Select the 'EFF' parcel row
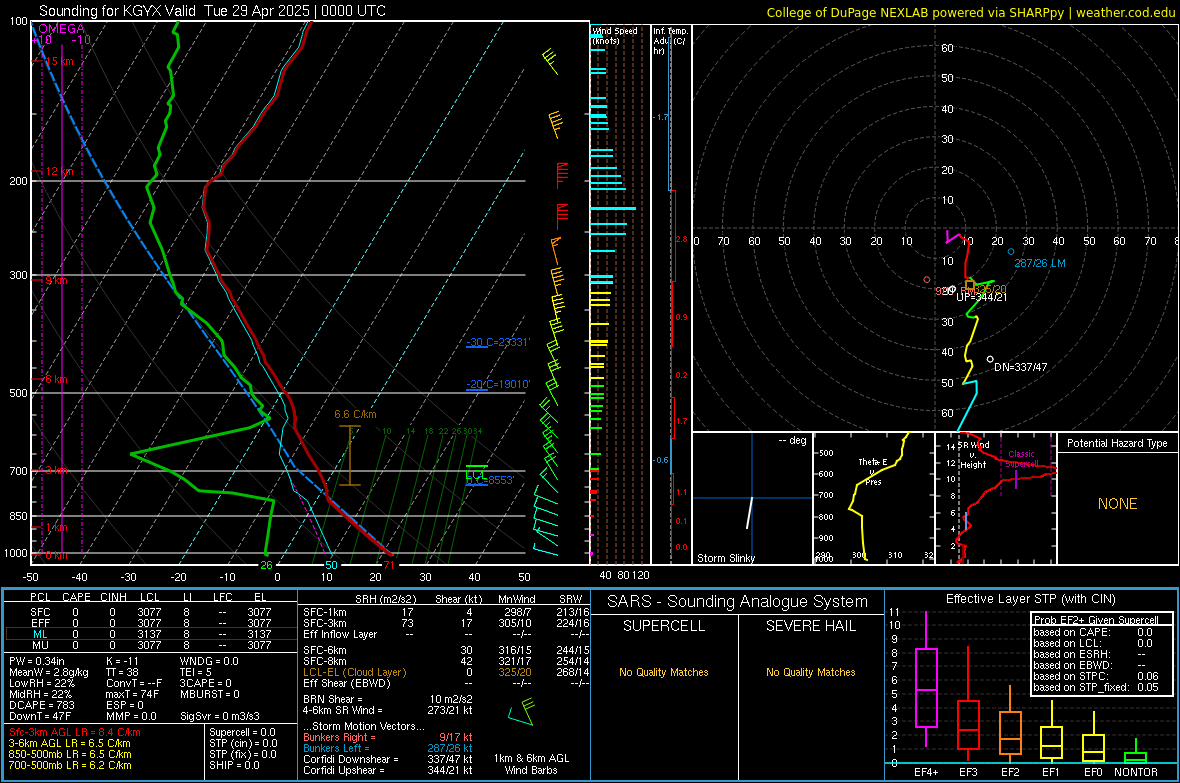 point(151,623)
